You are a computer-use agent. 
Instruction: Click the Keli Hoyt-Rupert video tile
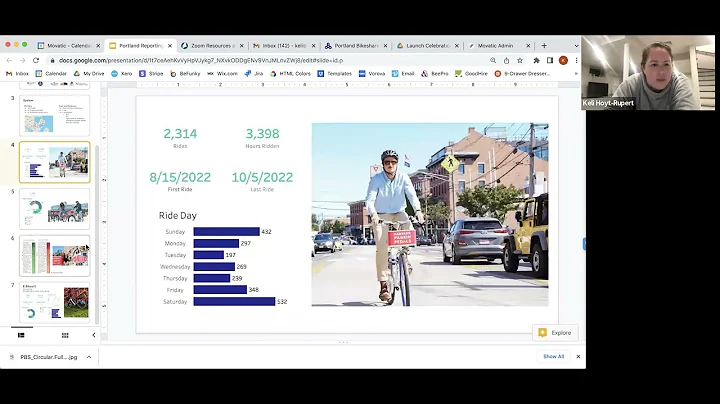click(x=648, y=73)
